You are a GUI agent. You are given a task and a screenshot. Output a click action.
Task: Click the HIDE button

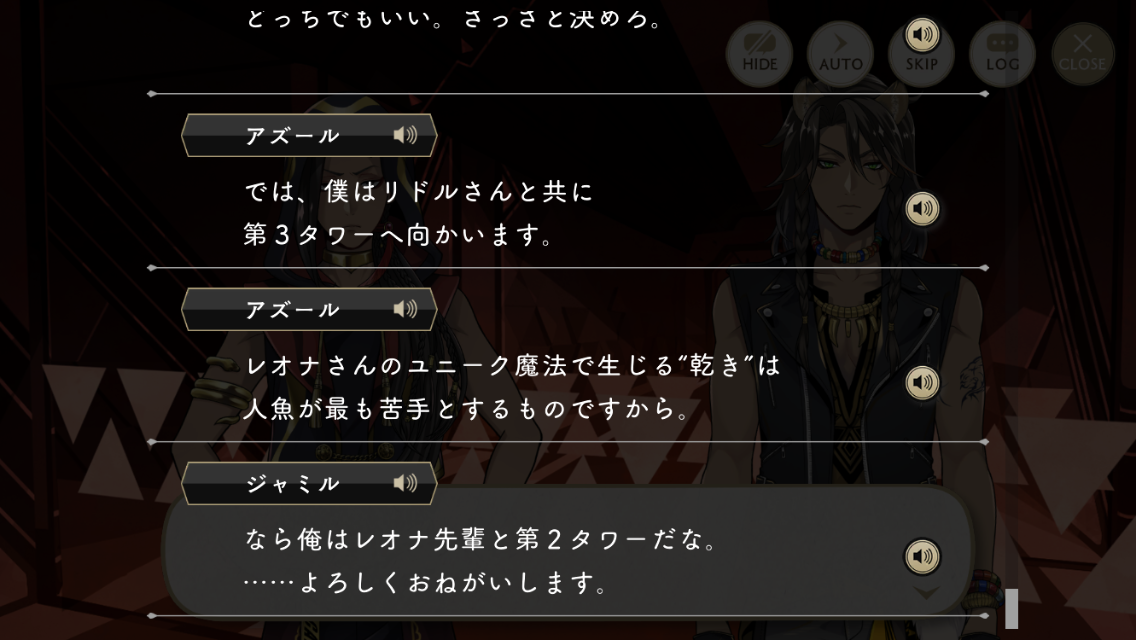pyautogui.click(x=759, y=54)
